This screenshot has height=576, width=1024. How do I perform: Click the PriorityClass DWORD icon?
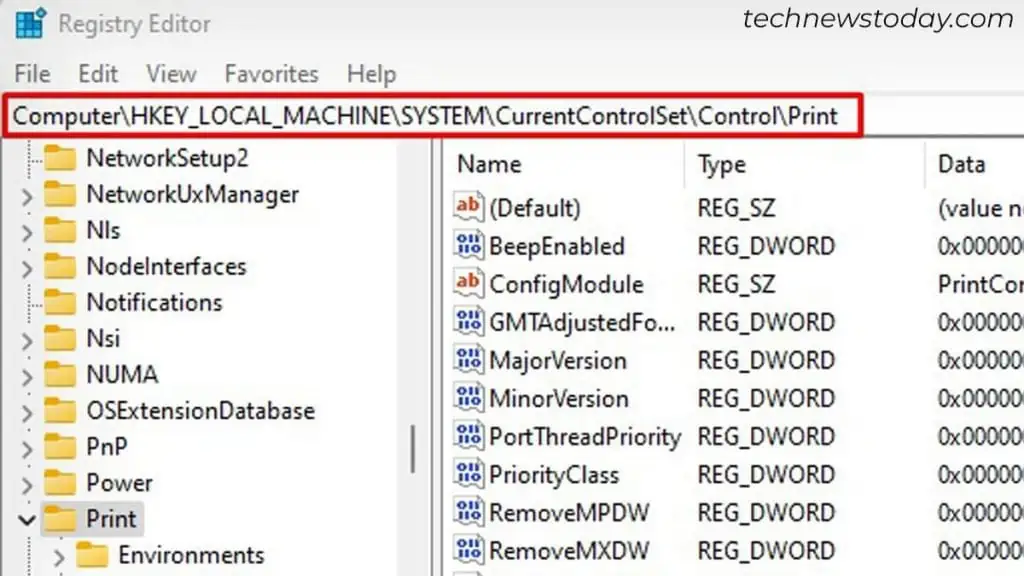coord(469,474)
